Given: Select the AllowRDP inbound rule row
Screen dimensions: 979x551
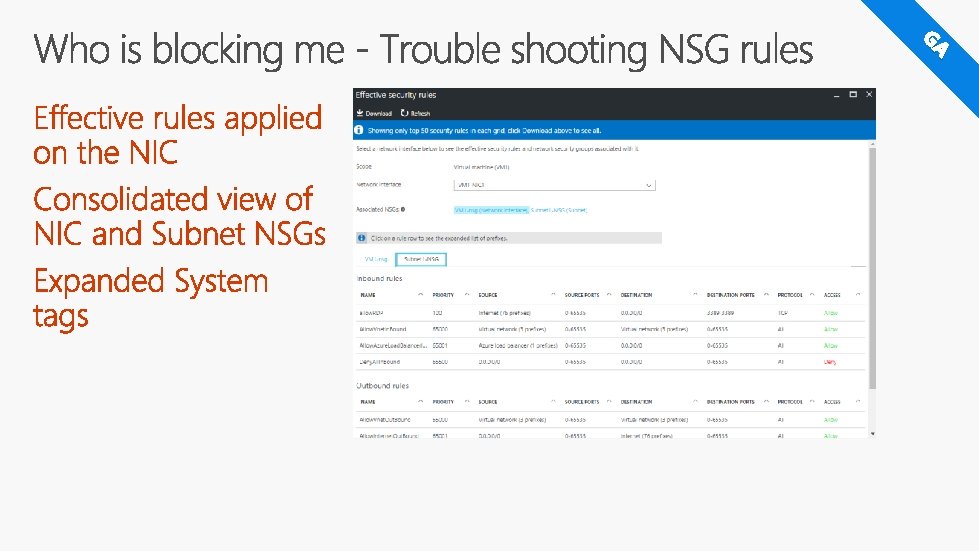Looking at the screenshot, I should [611, 313].
